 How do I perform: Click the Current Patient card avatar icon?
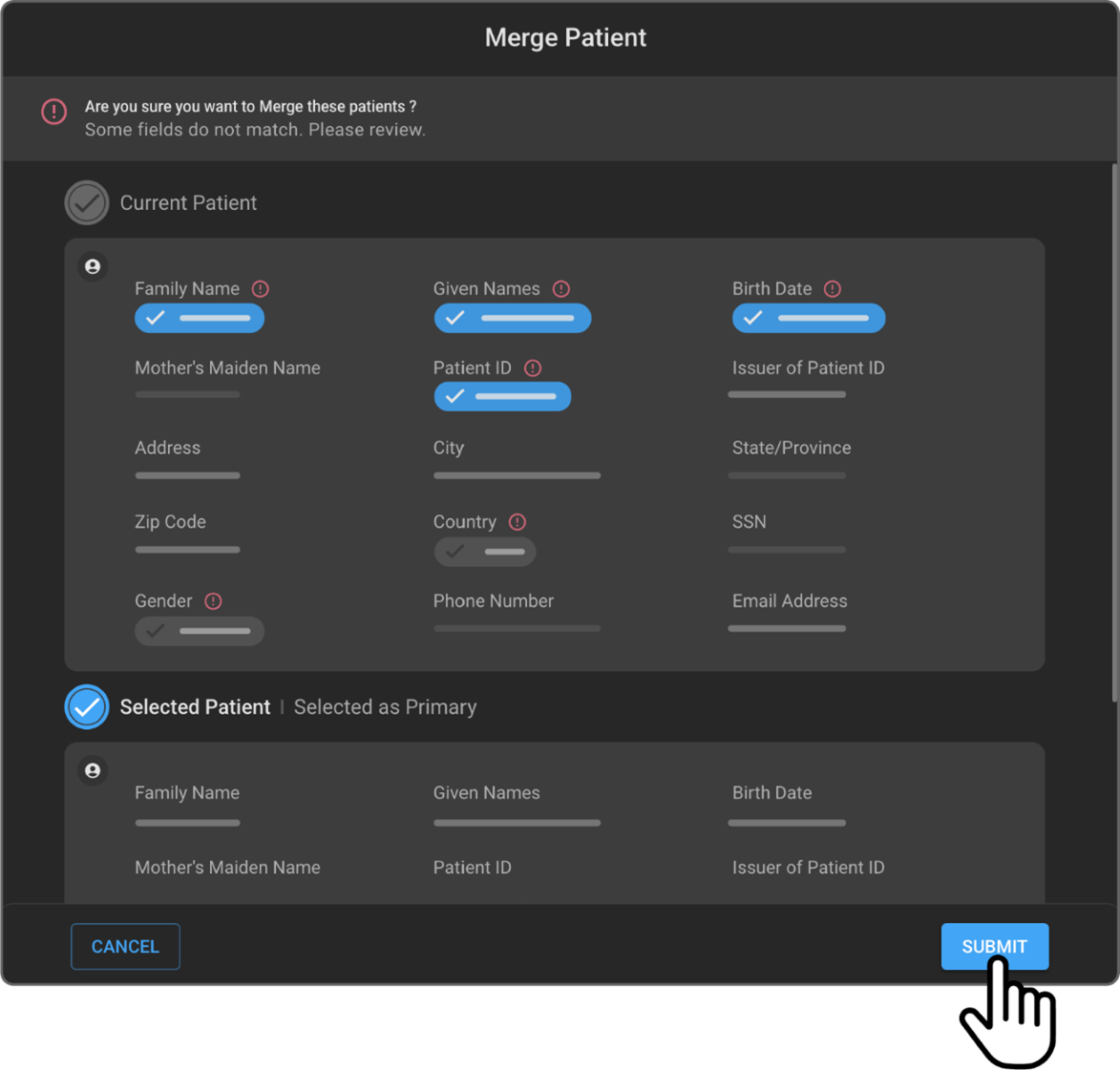93,267
